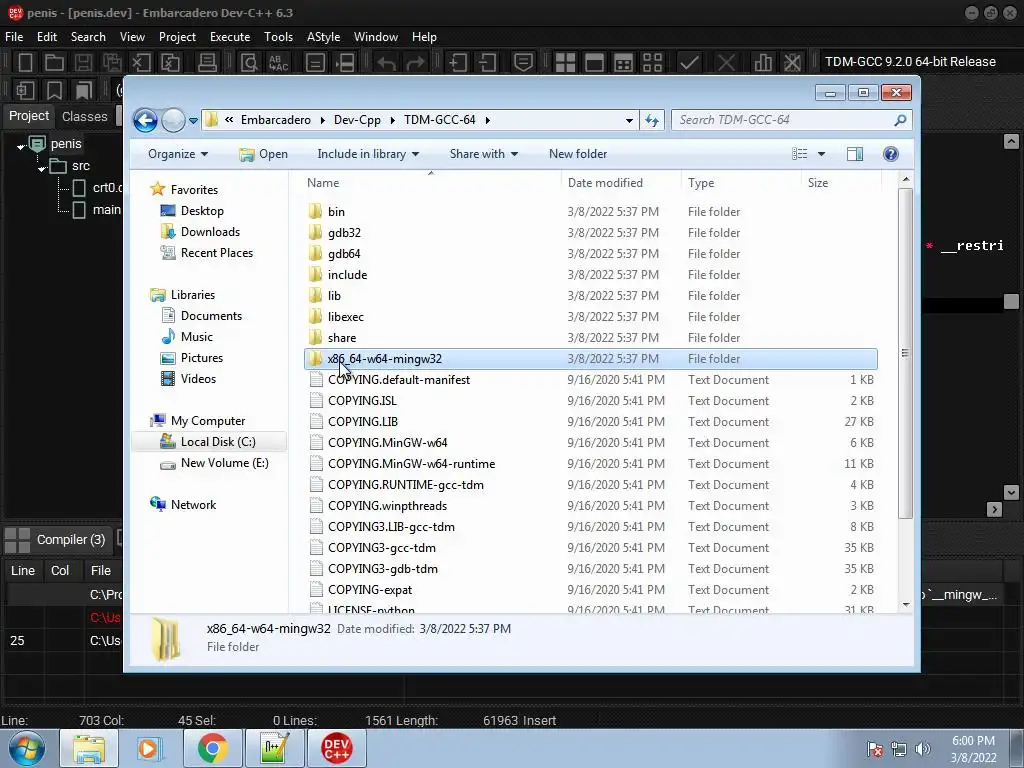Select the COPYING.LIB file
Viewport: 1024px width, 768px height.
click(362, 422)
